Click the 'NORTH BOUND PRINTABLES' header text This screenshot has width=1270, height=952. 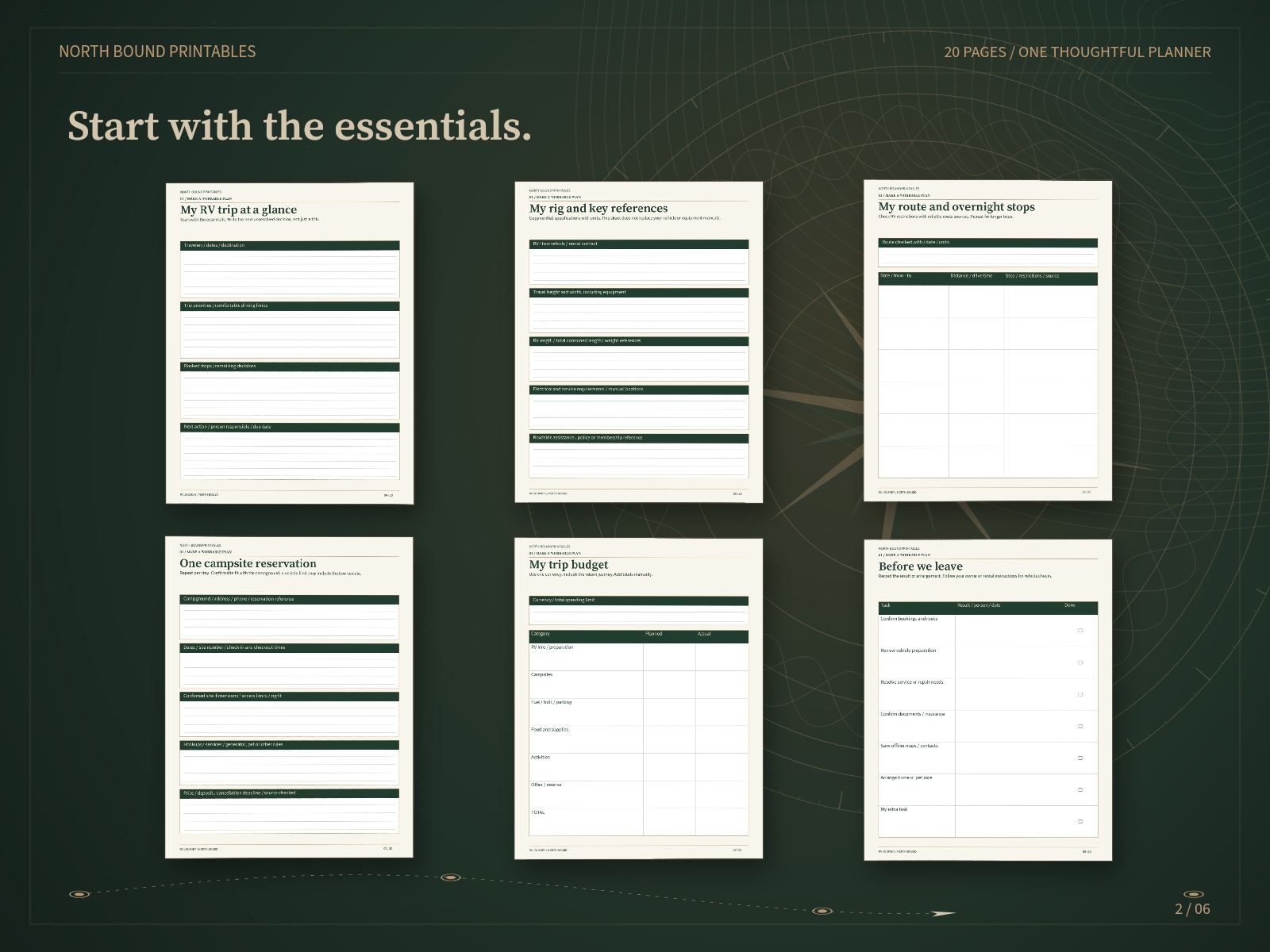(157, 52)
